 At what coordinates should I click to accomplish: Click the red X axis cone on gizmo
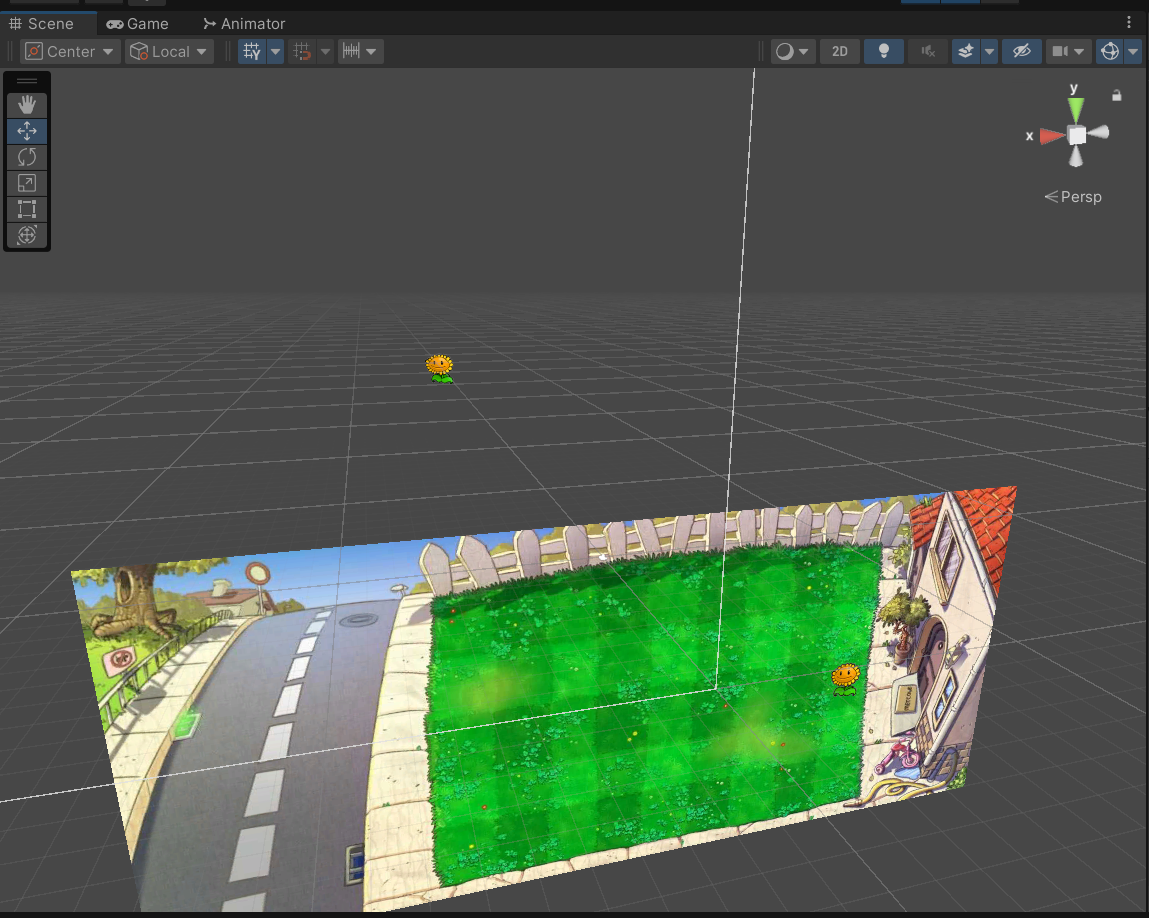tap(1052, 136)
